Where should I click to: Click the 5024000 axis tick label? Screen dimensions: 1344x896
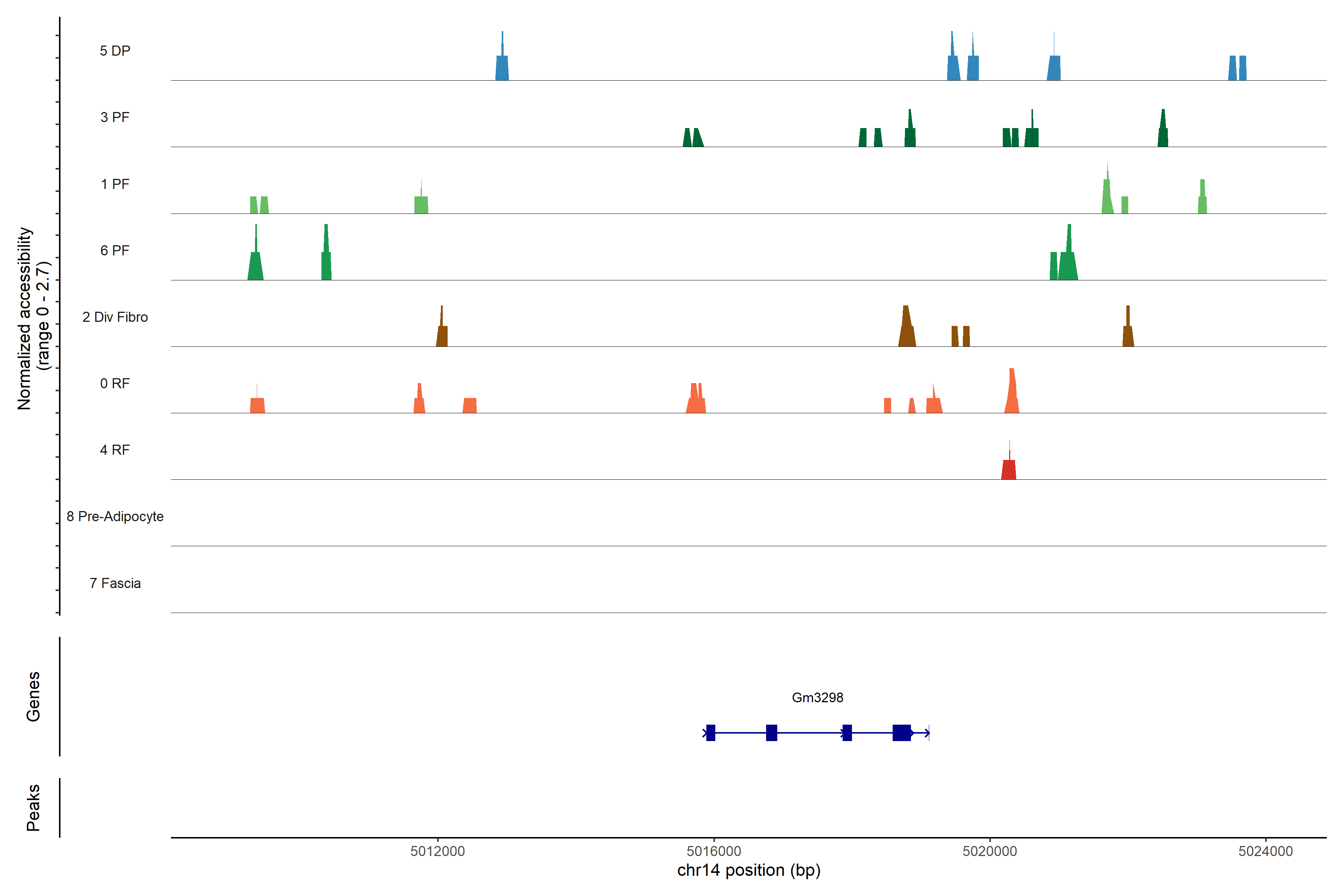1266,851
